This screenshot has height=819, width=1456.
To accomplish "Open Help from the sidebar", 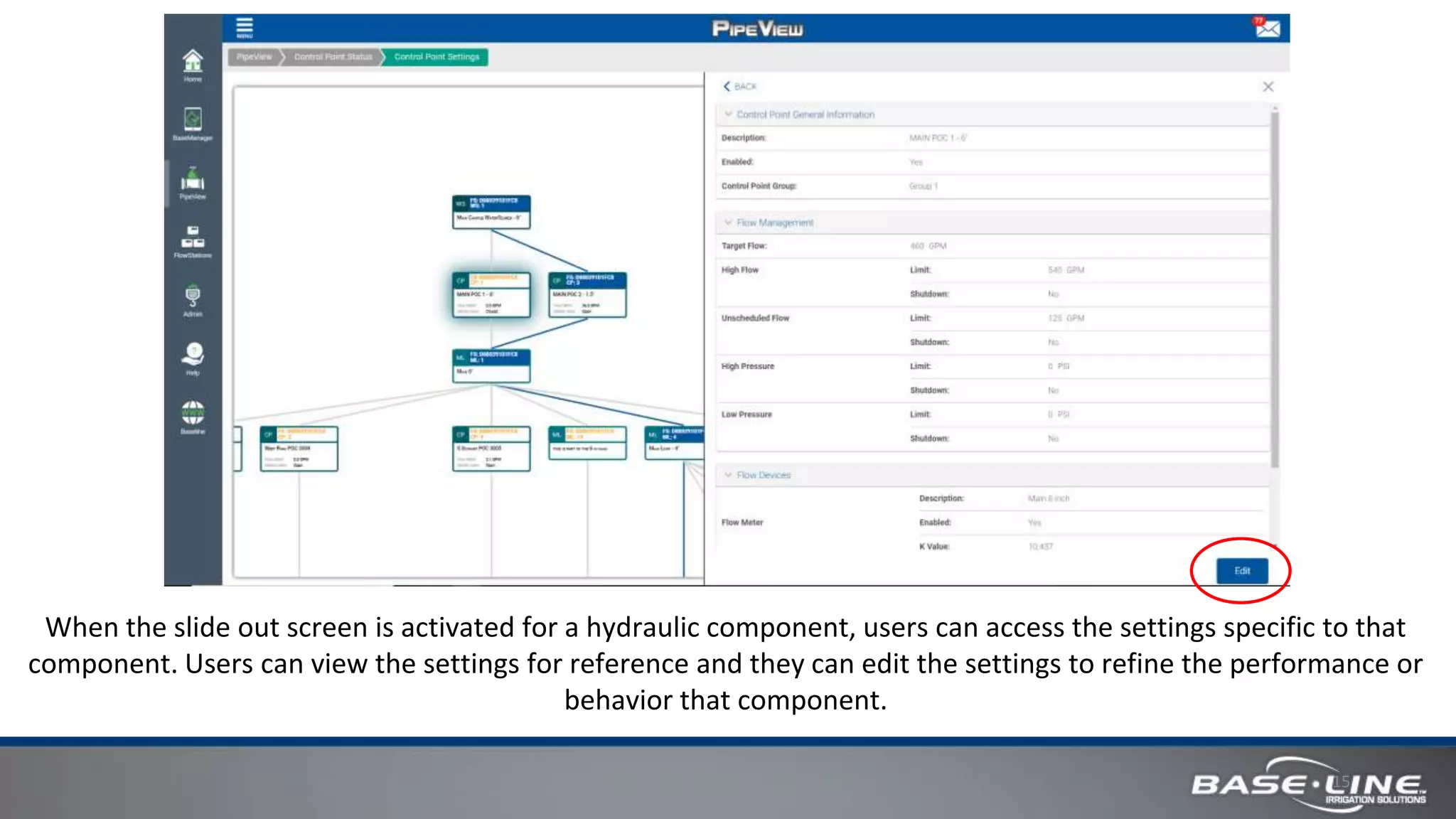I will pos(193,360).
